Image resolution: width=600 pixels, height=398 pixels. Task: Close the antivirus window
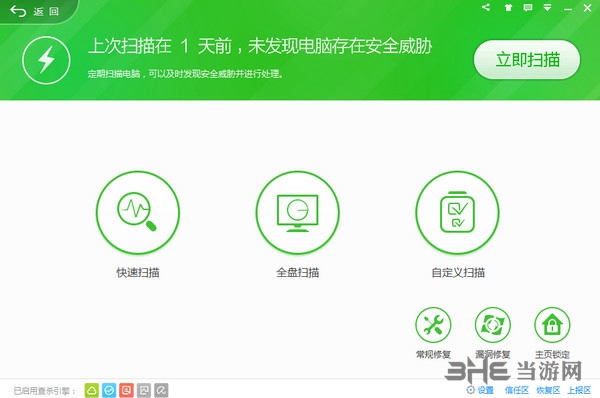click(x=587, y=8)
